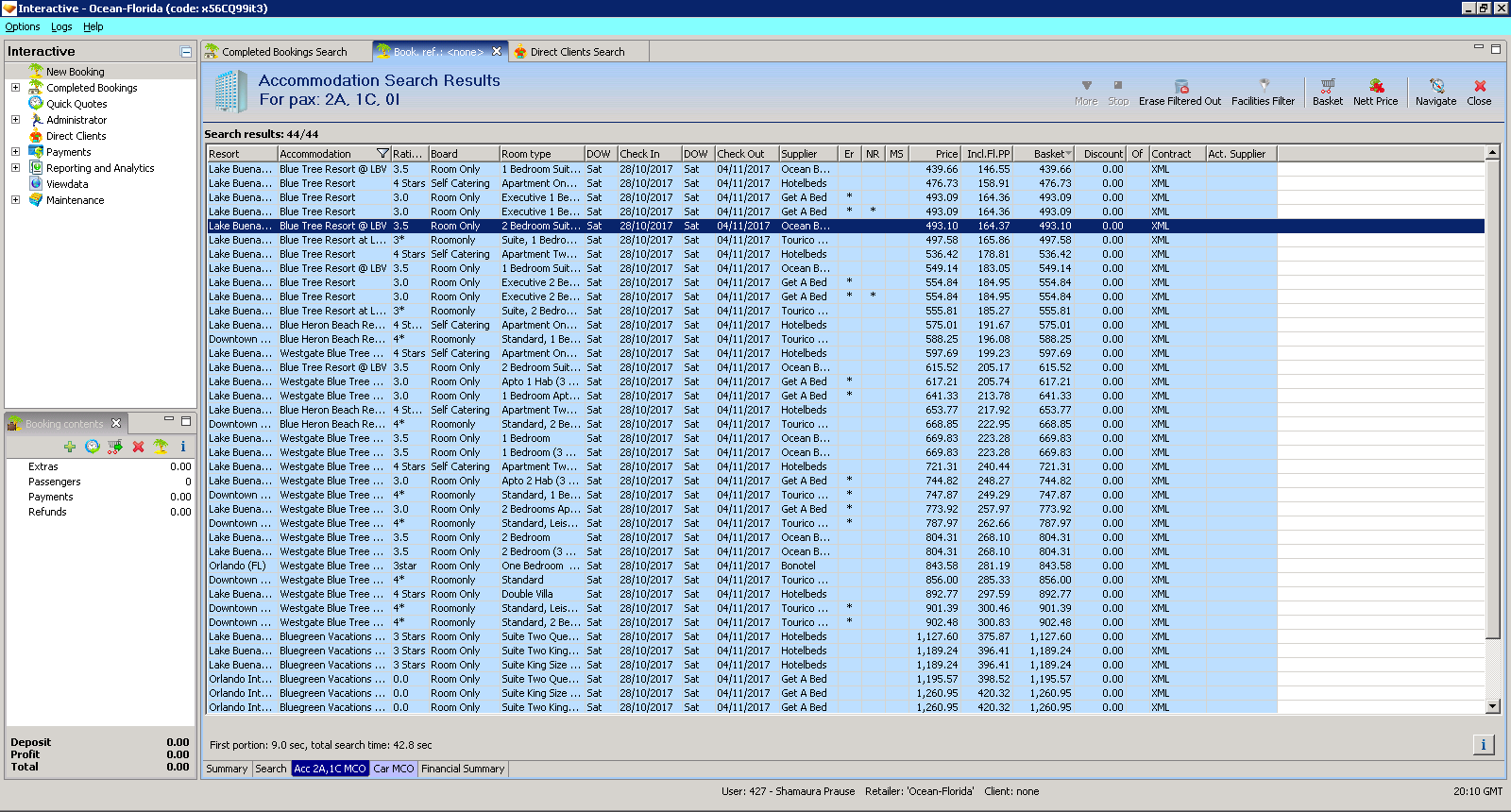Click the Quick Quotes clock icon
Viewport: 1511px width, 812px height.
[36, 103]
